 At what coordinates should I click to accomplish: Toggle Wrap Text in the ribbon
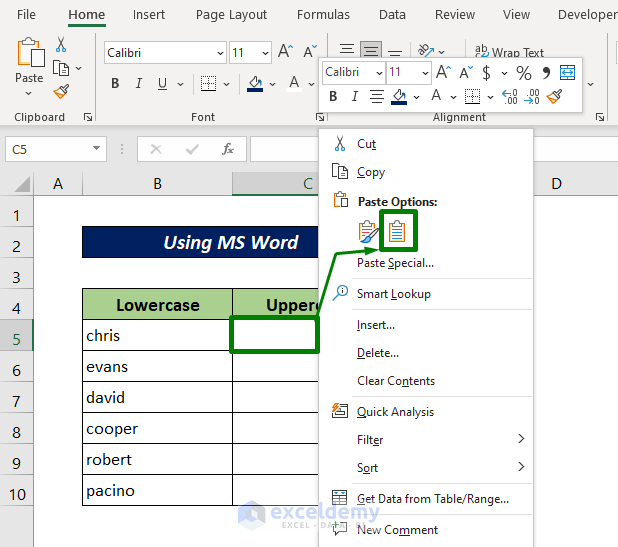pos(509,52)
